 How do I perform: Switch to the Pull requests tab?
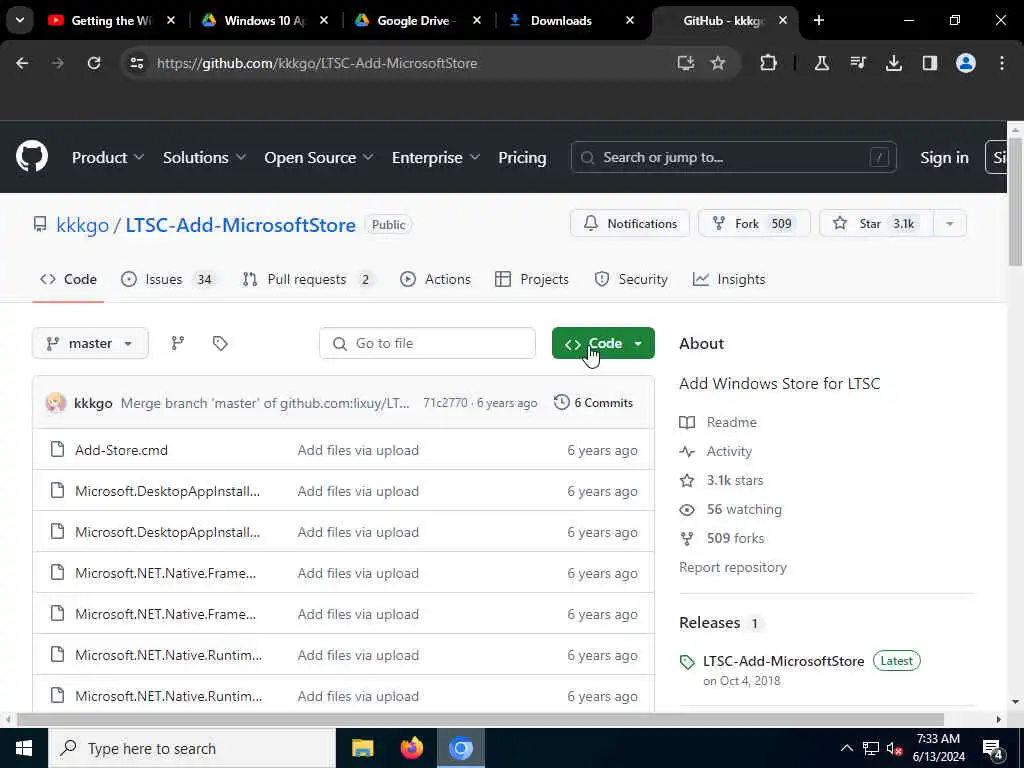click(x=307, y=280)
